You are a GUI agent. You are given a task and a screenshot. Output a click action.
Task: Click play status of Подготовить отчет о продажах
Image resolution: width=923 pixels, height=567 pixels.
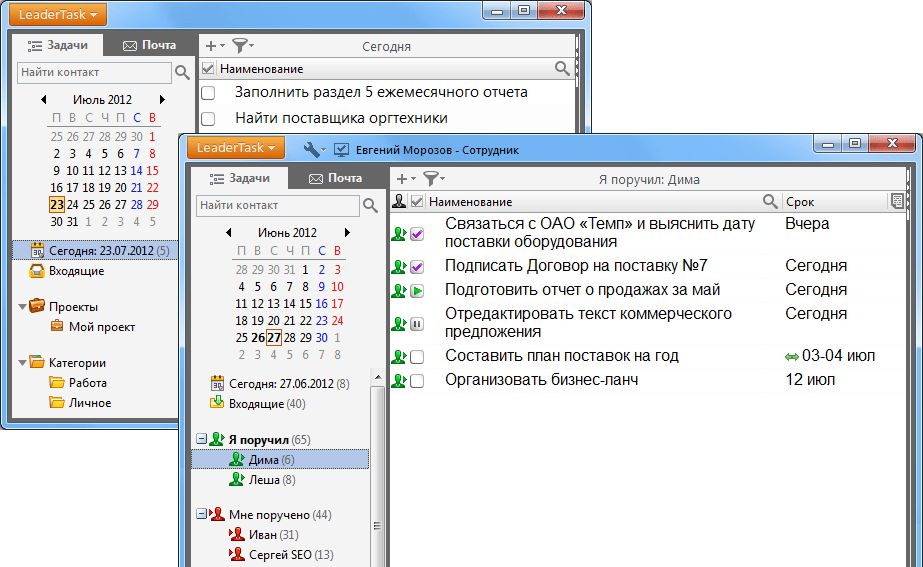[417, 291]
